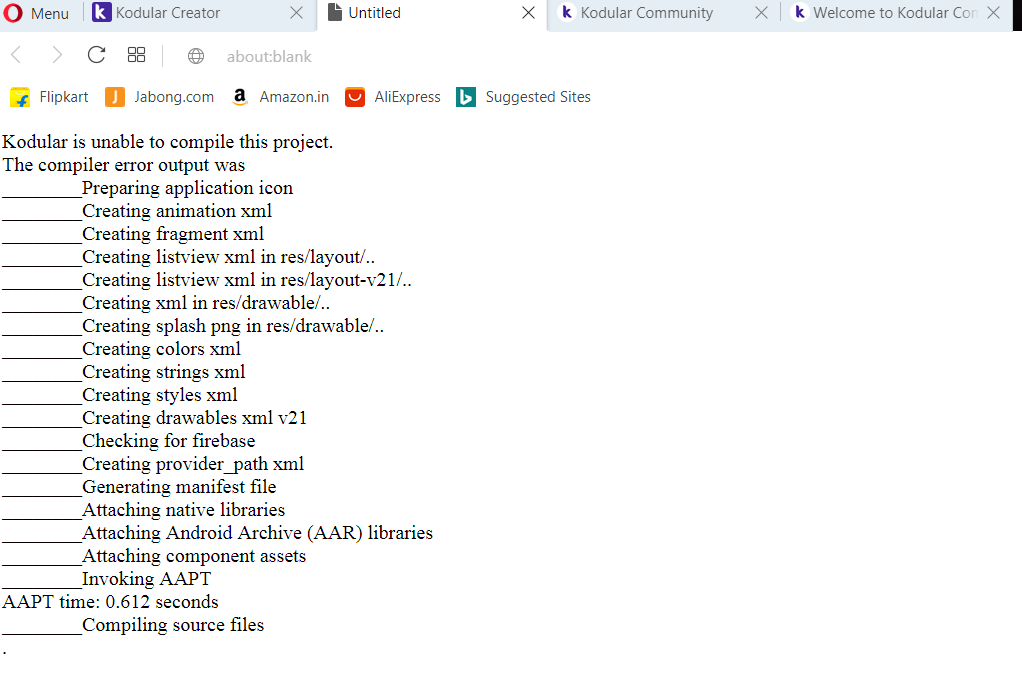Open Suggested Sites from bookmarks bar
Image resolution: width=1022 pixels, height=688 pixels.
pyautogui.click(x=538, y=97)
